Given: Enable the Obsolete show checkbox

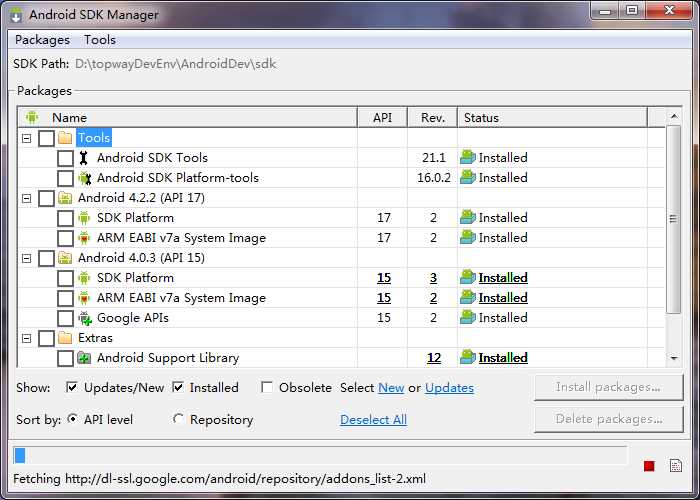Looking at the screenshot, I should pyautogui.click(x=267, y=387).
